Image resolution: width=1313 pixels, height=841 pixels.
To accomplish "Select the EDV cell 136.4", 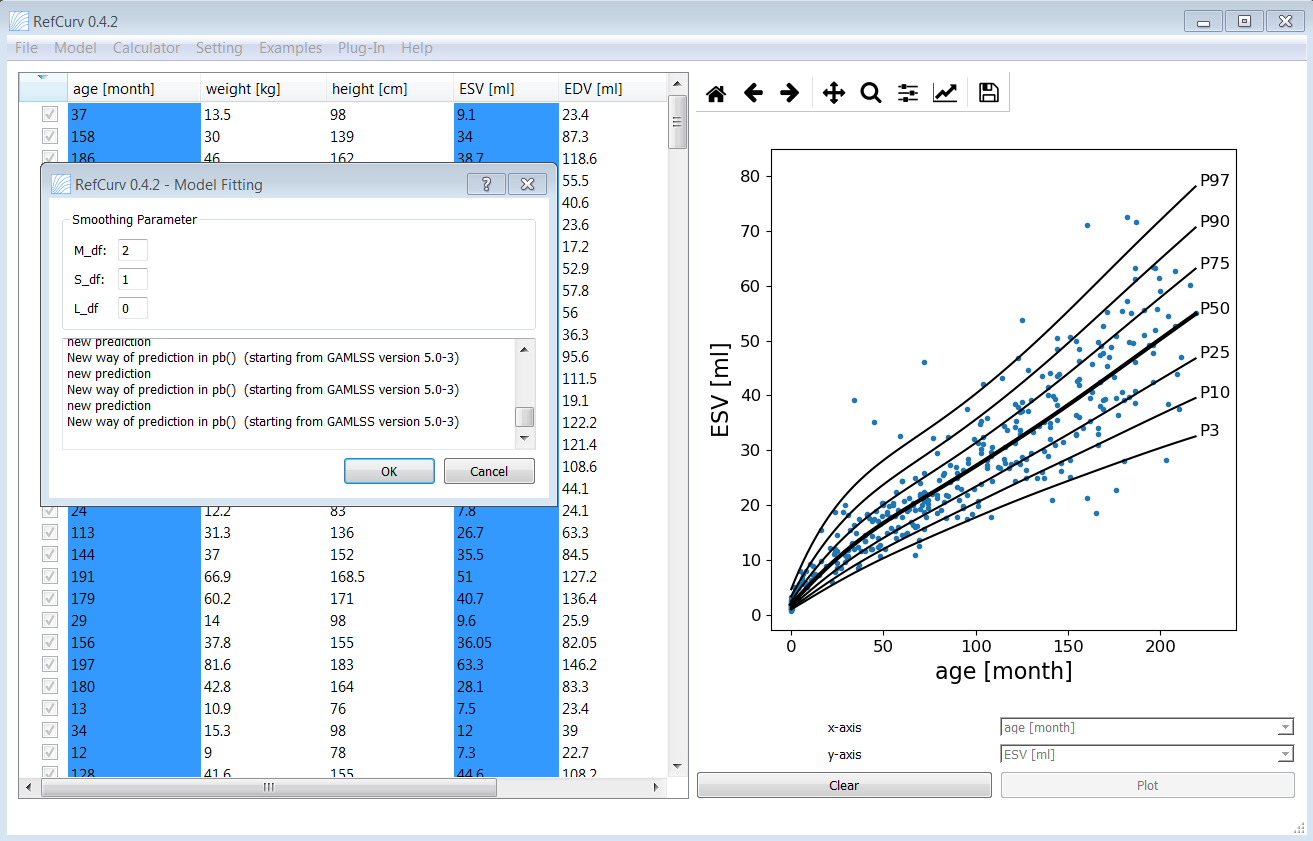I will tap(612, 599).
